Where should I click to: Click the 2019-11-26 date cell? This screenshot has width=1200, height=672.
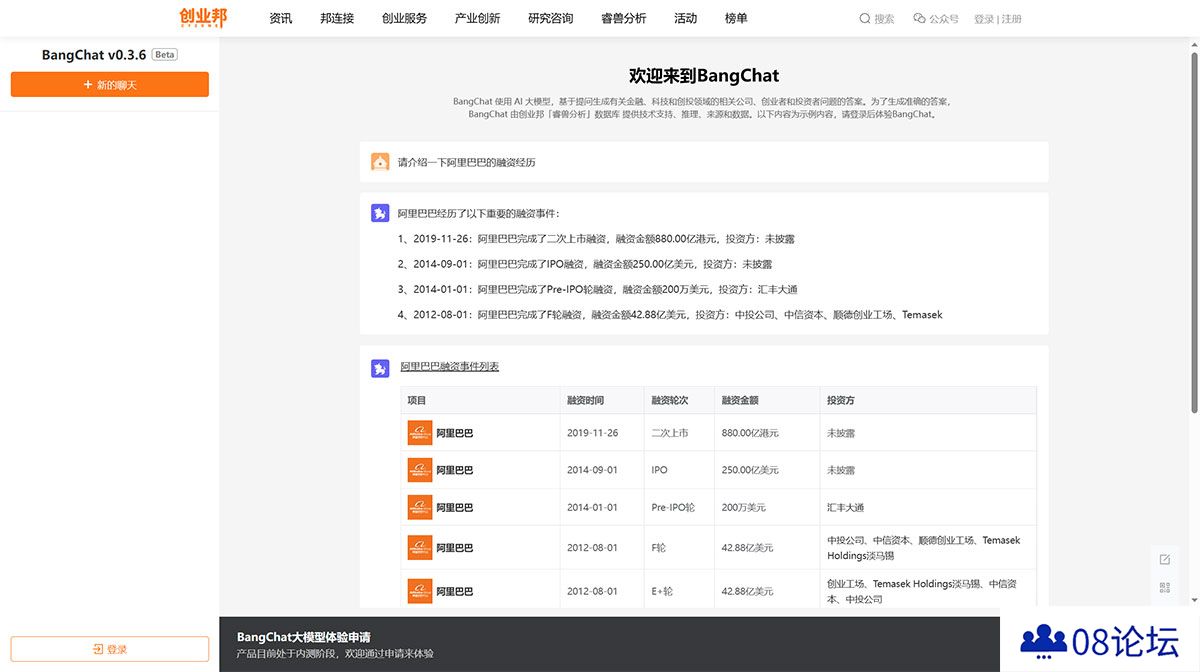pos(592,433)
